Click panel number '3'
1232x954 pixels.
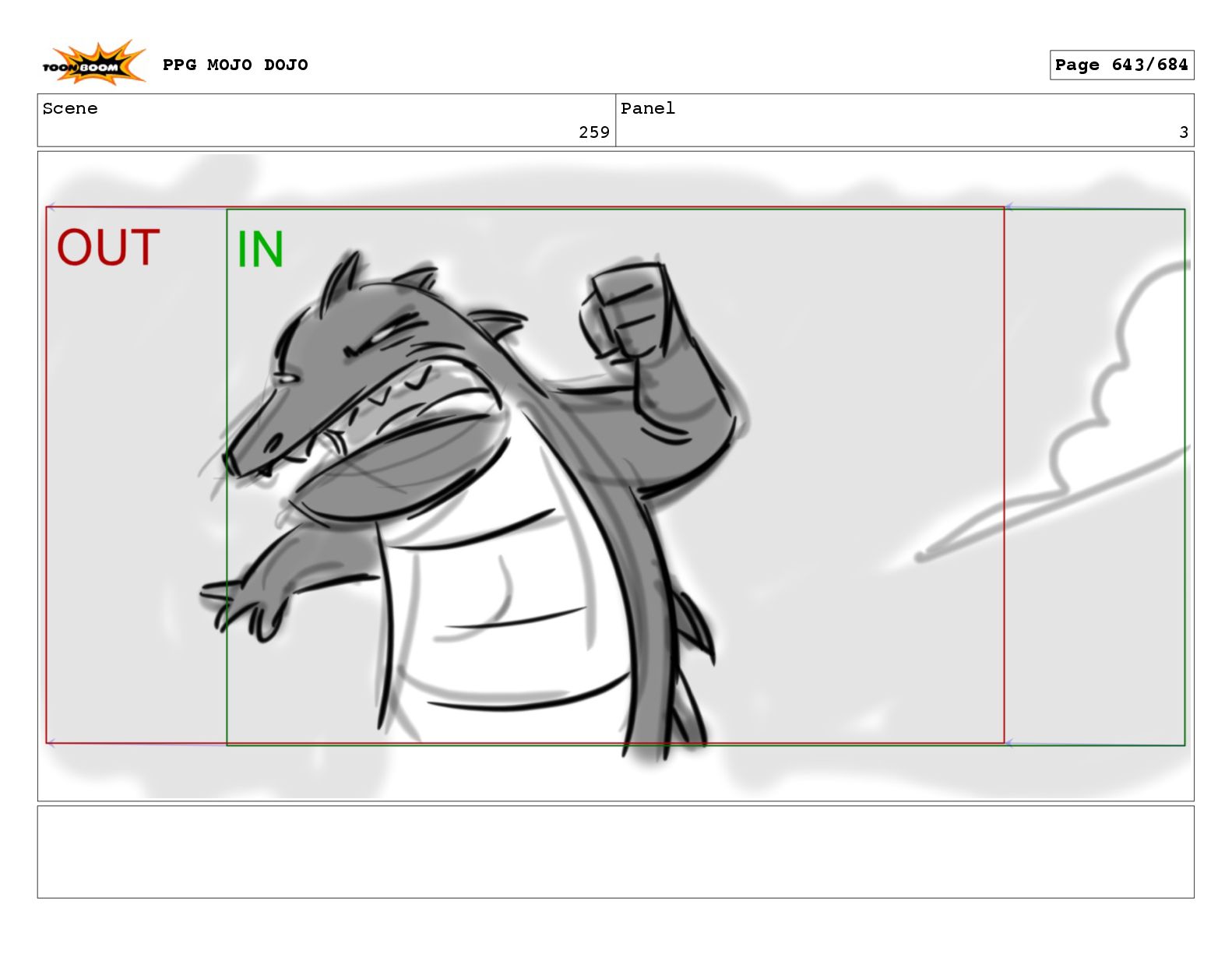(x=1184, y=132)
